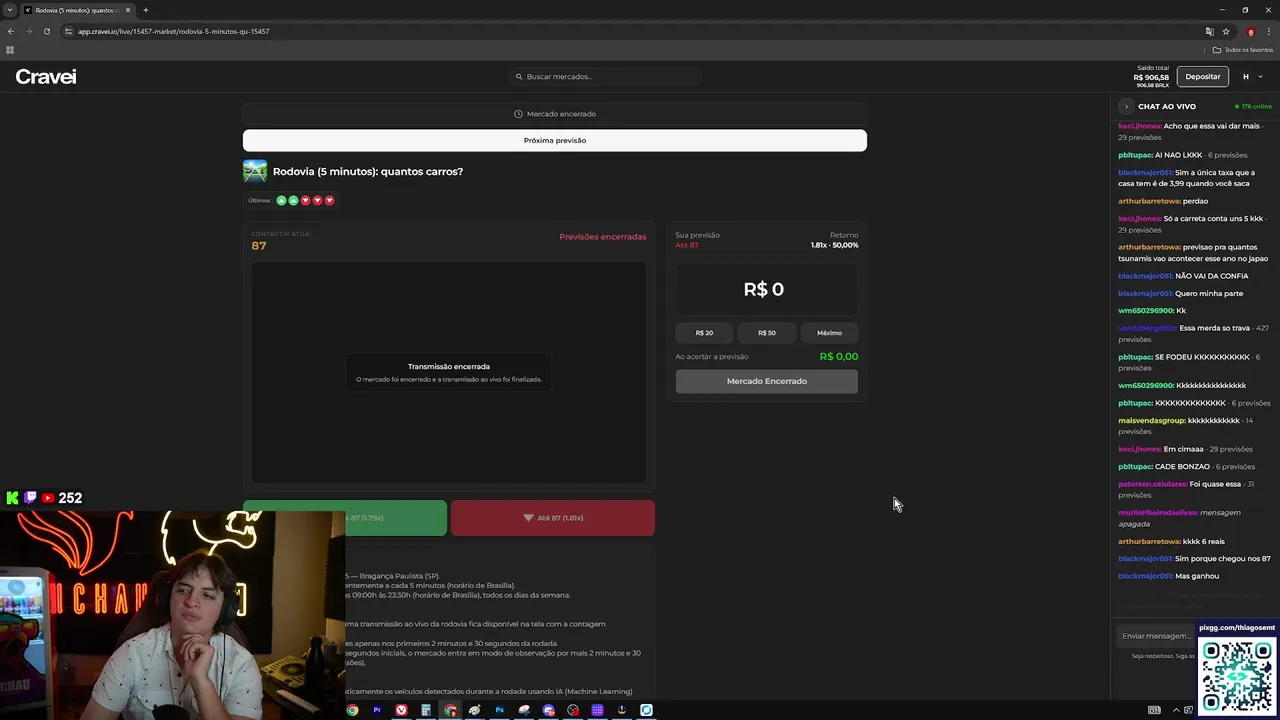Click the YouTube icon in stream overlay
The image size is (1280, 720).
pyautogui.click(x=47, y=498)
